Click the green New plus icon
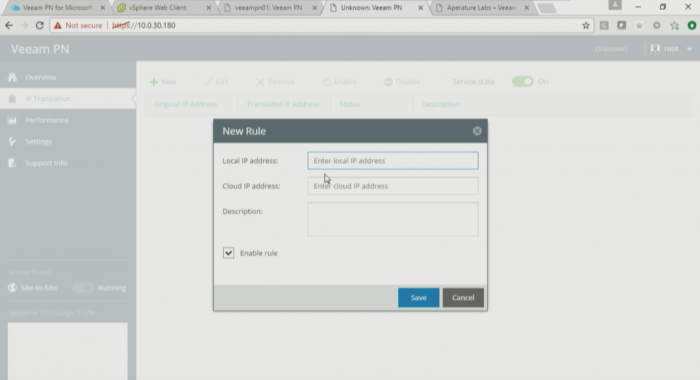700x380 pixels. pos(154,82)
